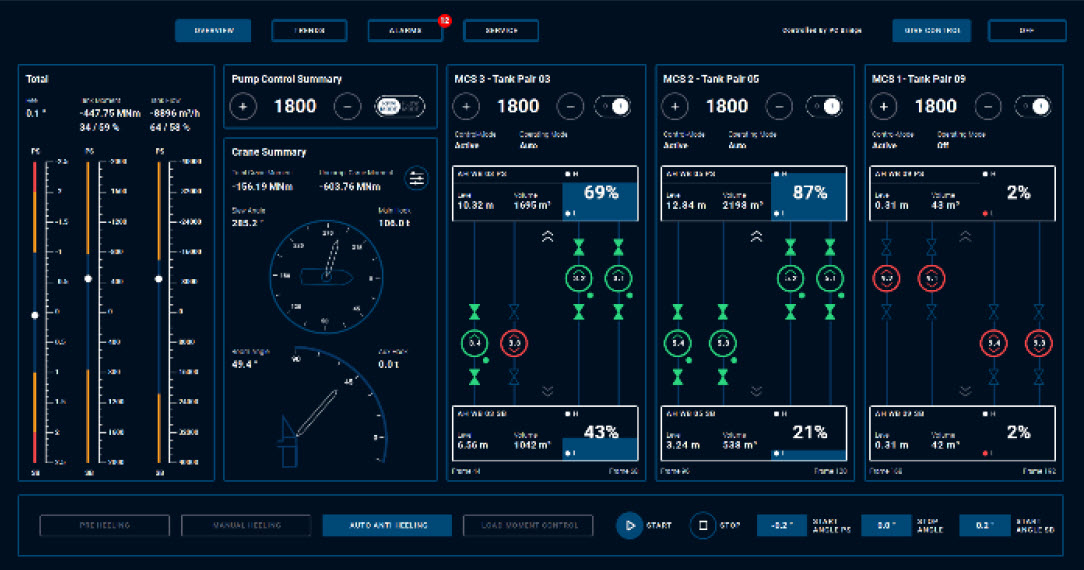Click the Start Angle PS value field
The image size is (1084, 570).
click(782, 525)
